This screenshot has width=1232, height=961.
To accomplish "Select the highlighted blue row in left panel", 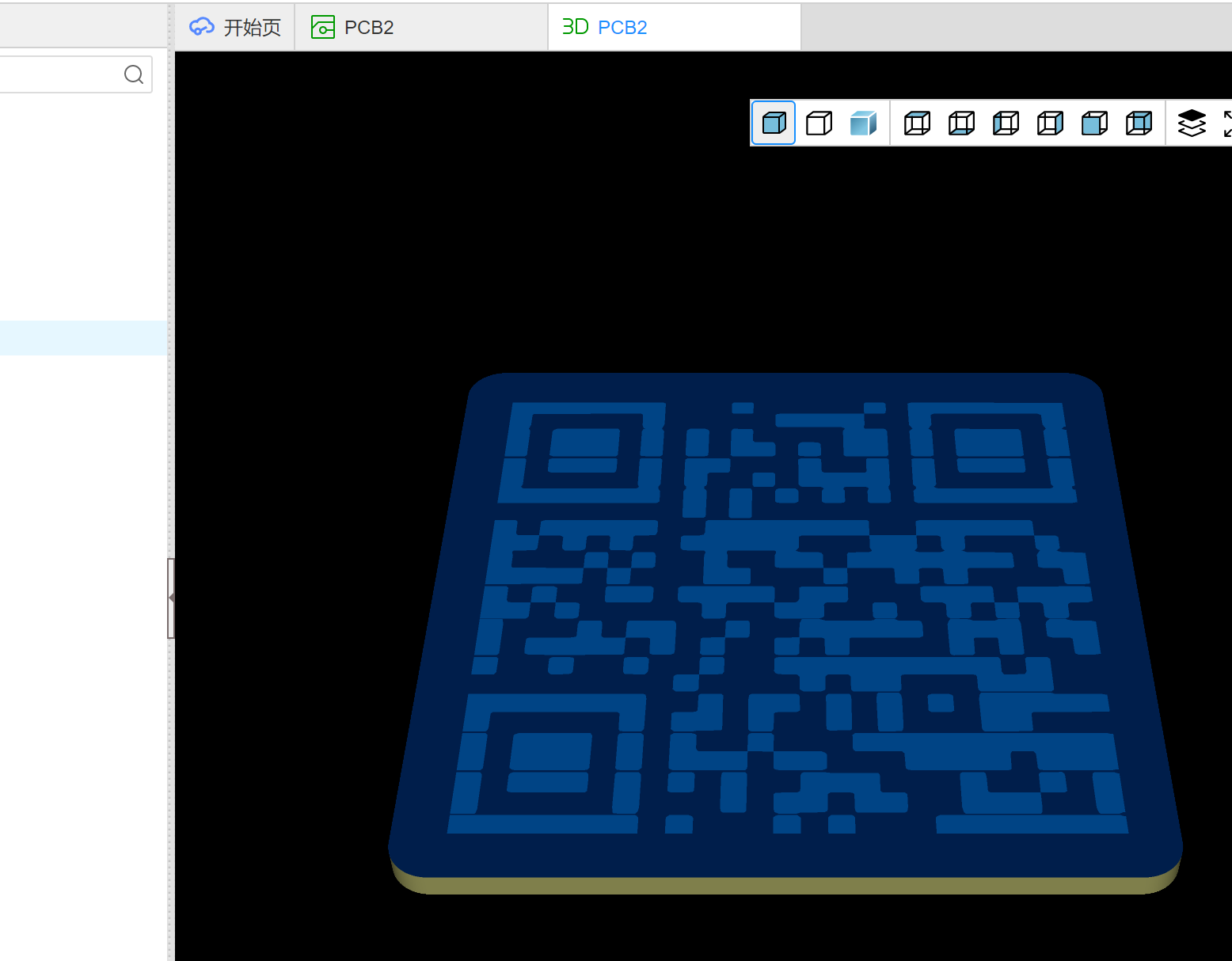I will point(83,338).
